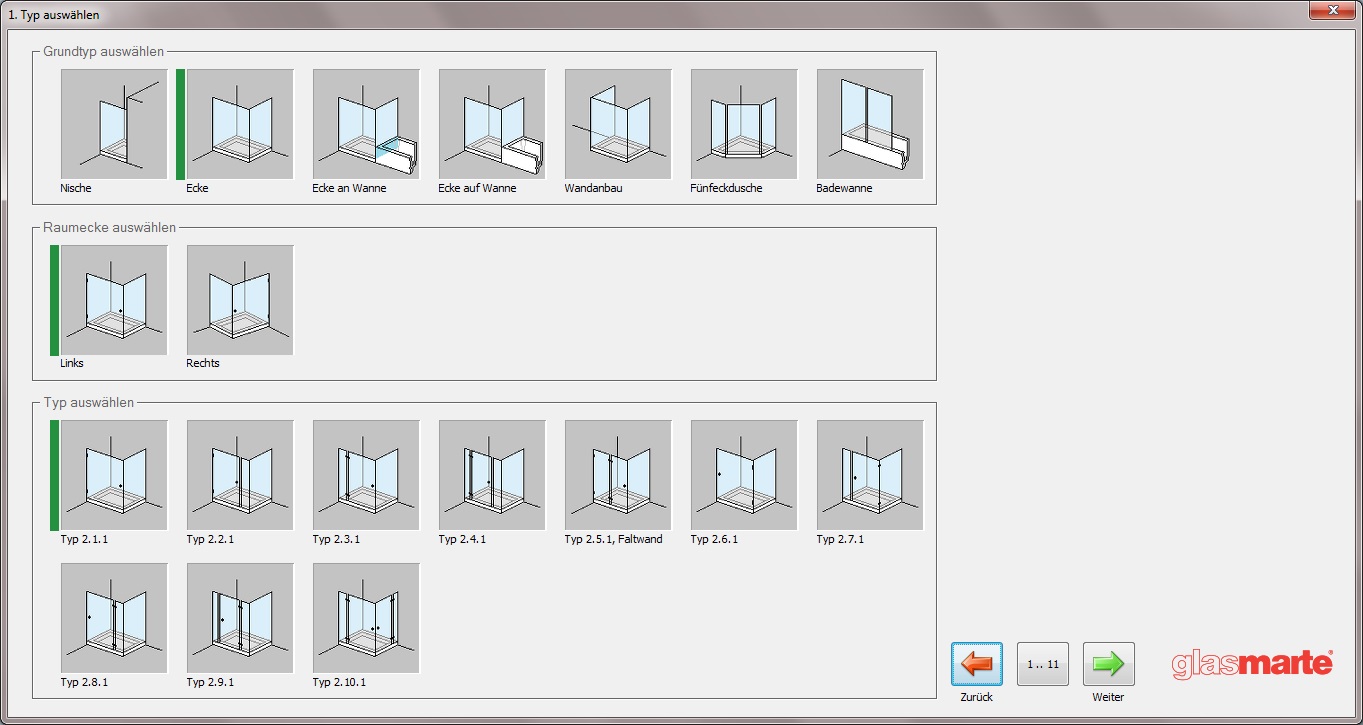
Task: Select the Wandanbau base type
Action: pyautogui.click(x=618, y=124)
